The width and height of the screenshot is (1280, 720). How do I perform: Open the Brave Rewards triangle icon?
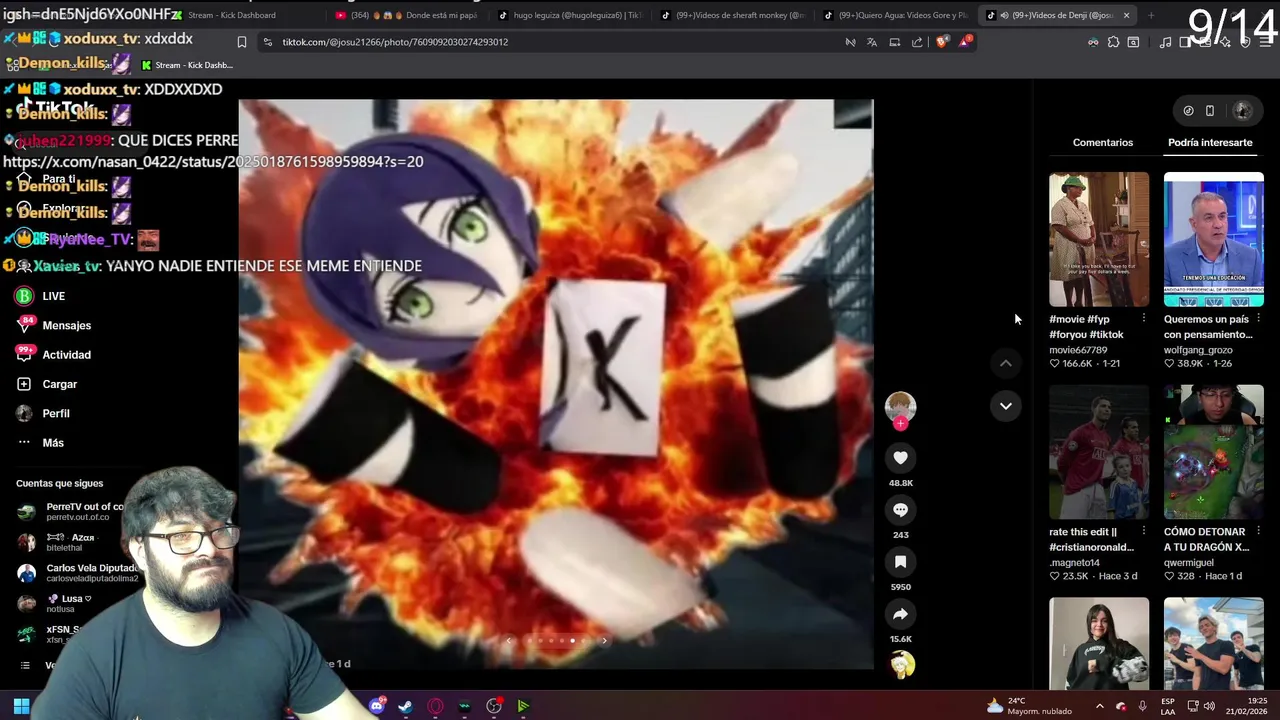tap(965, 42)
